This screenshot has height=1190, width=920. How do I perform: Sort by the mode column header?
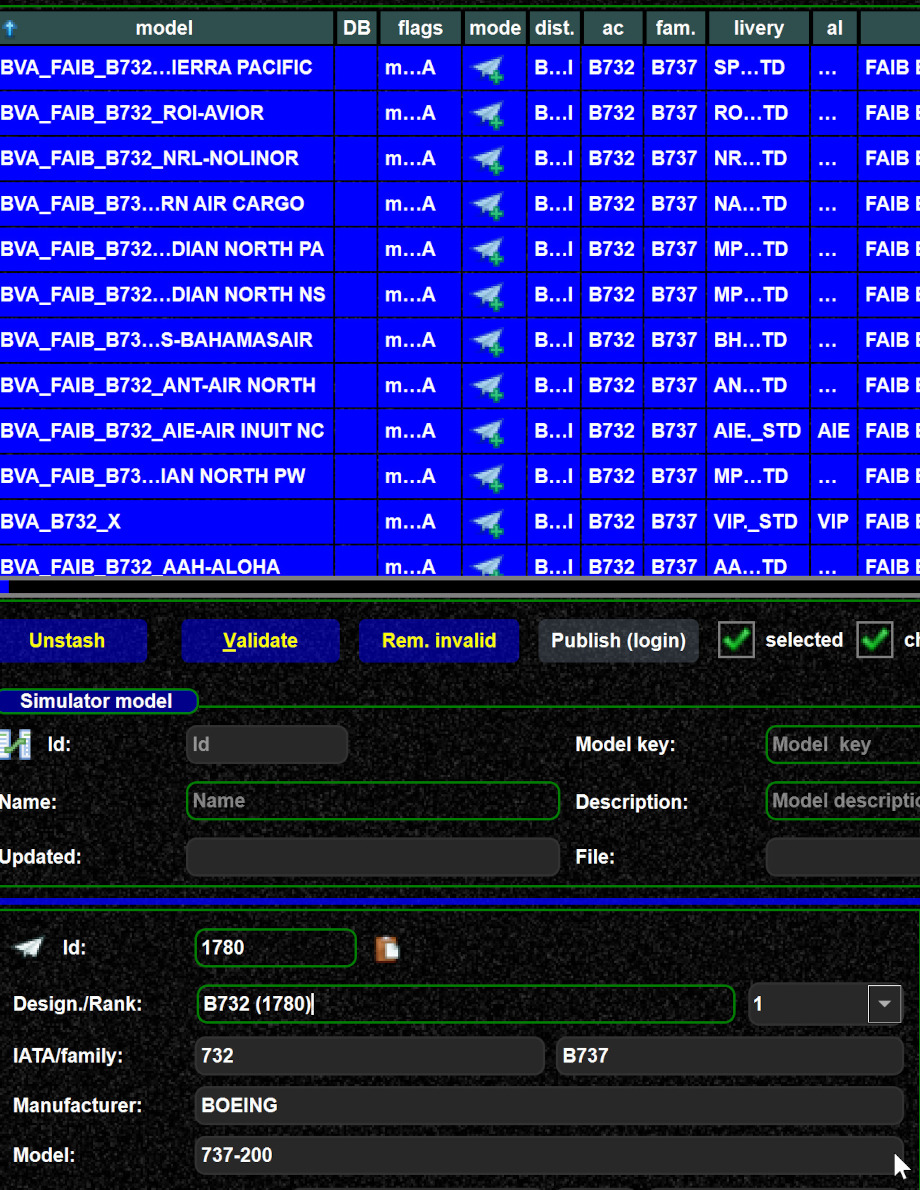495,28
